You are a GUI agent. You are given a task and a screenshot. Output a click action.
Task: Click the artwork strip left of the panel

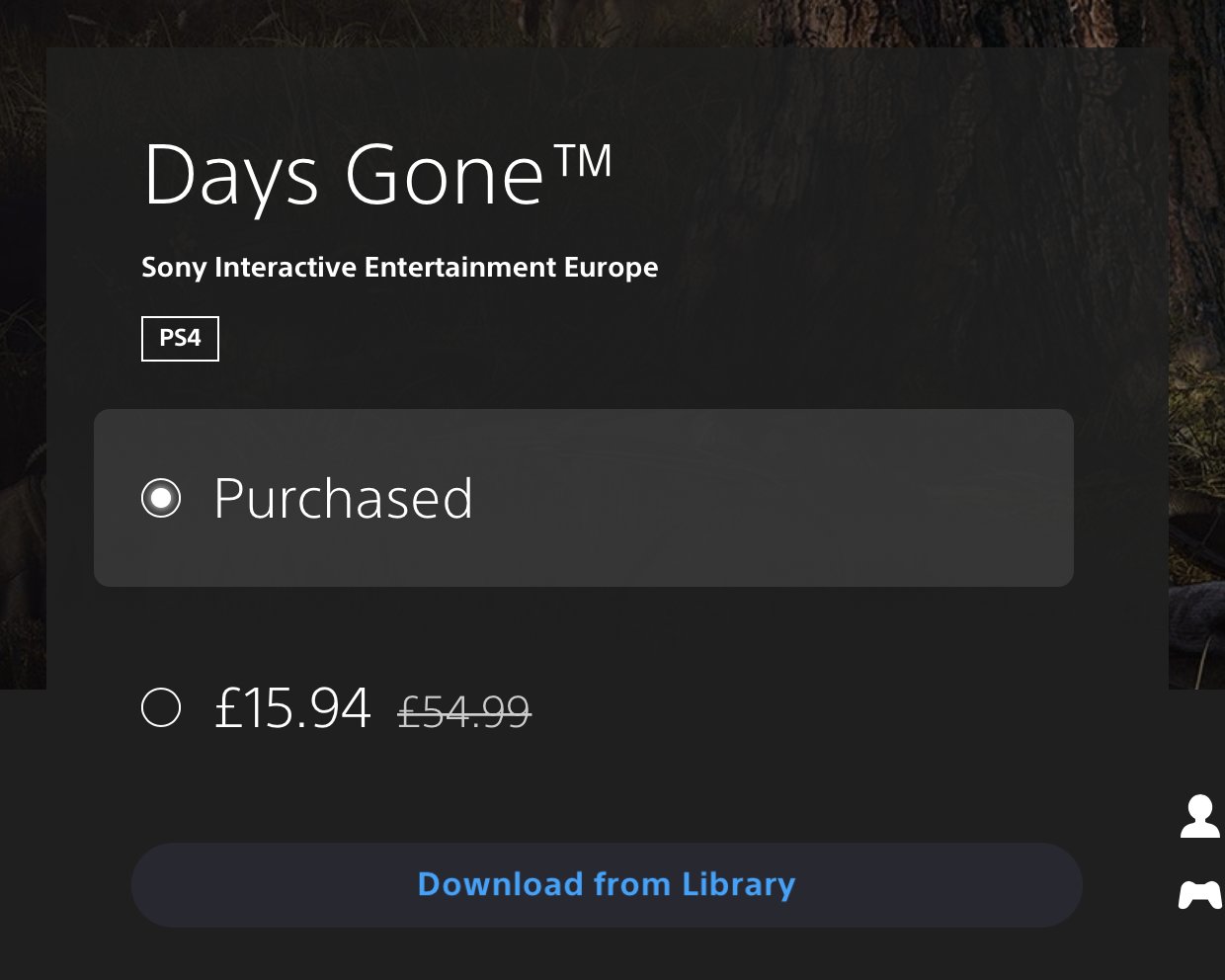point(22,395)
